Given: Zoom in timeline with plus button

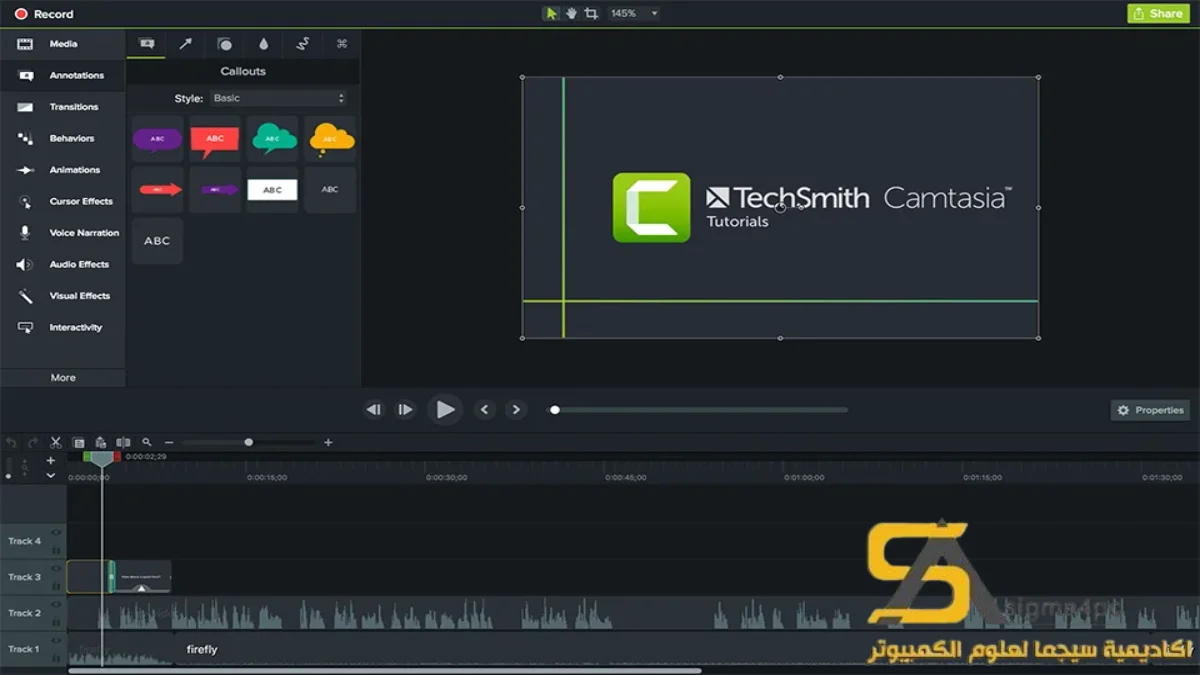Looking at the screenshot, I should [x=328, y=442].
